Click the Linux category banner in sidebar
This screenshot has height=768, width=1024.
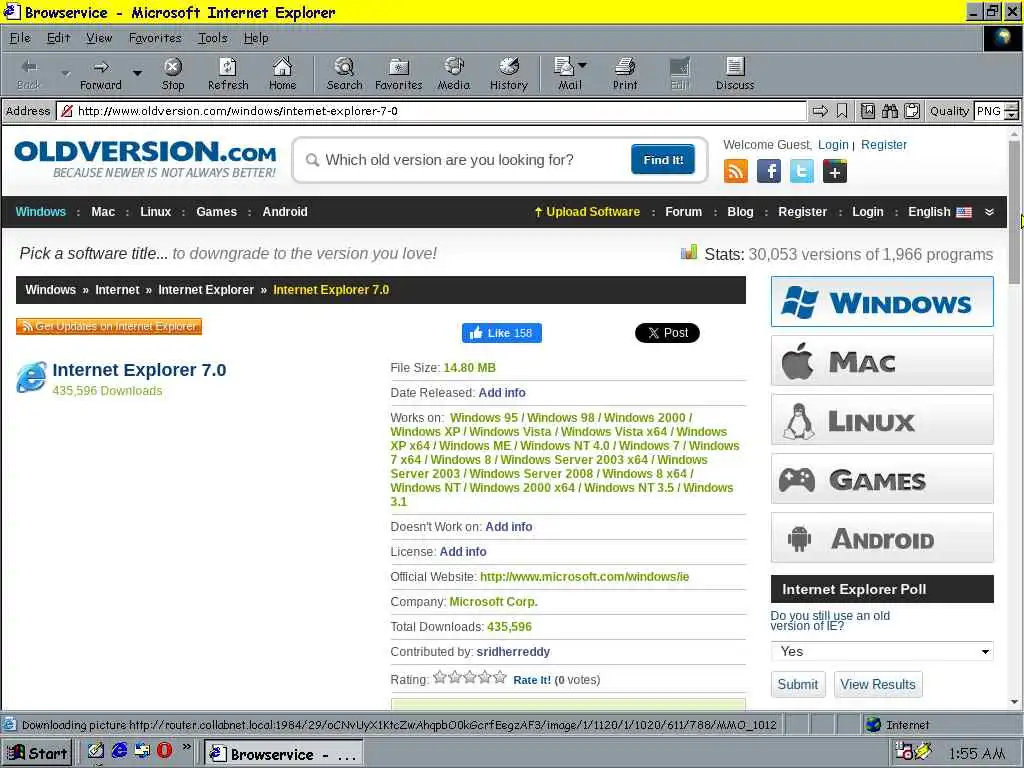pos(882,420)
